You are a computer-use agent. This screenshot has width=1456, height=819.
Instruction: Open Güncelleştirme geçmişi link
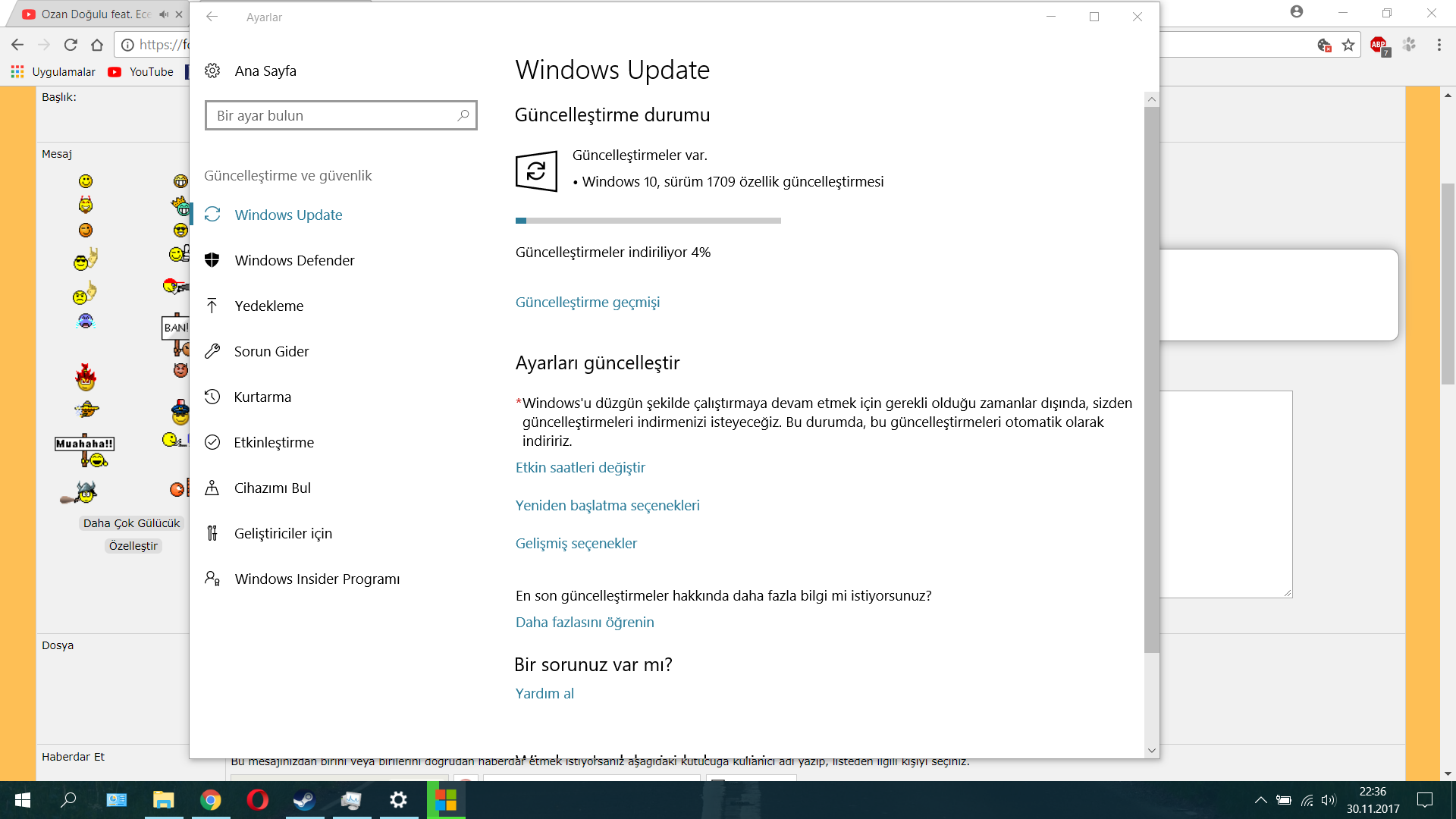tap(588, 302)
